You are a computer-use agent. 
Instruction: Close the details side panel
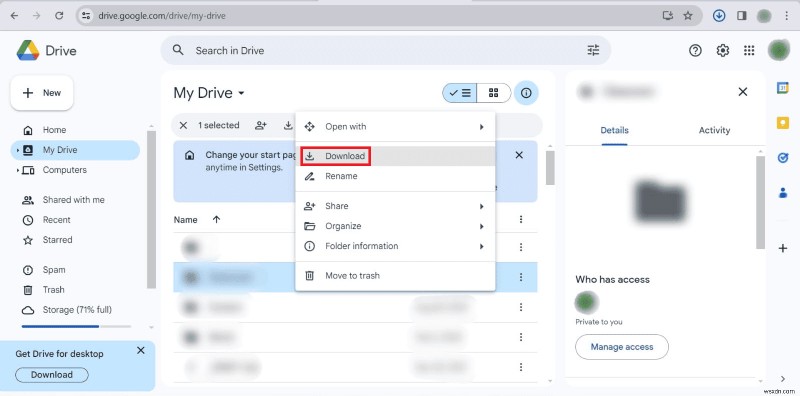(x=743, y=92)
